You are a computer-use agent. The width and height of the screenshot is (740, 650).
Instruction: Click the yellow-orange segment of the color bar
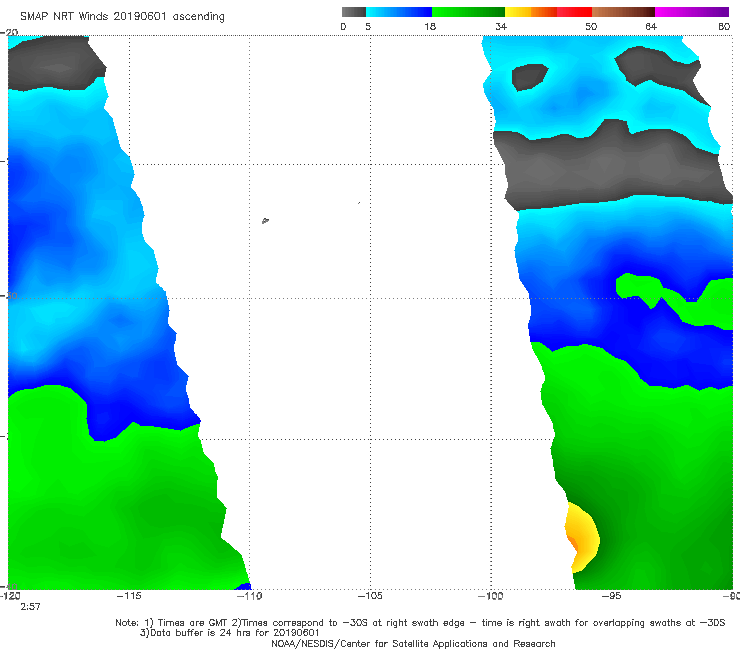(x=531, y=12)
